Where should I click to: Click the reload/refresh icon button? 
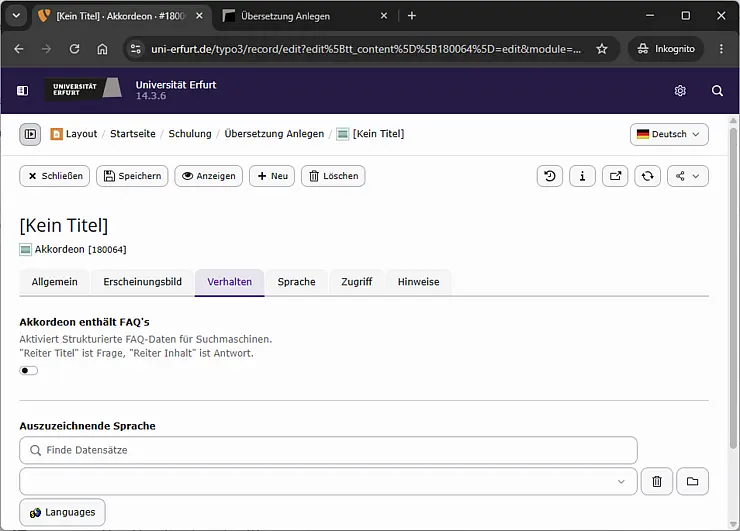[x=648, y=176]
